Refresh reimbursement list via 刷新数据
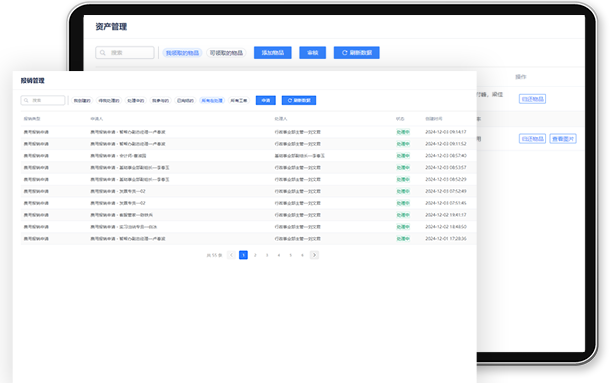This screenshot has height=383, width=613. click(x=299, y=100)
